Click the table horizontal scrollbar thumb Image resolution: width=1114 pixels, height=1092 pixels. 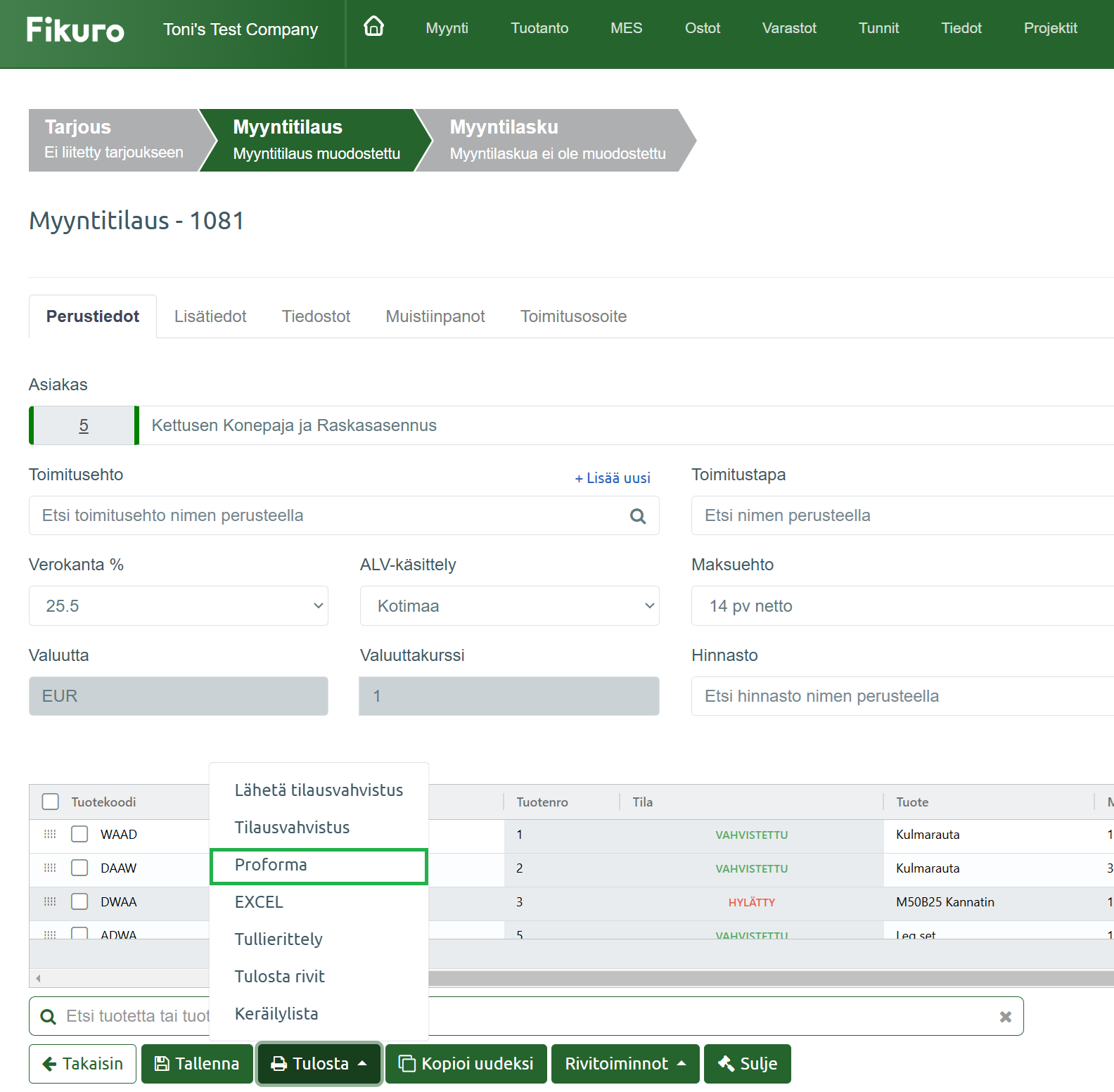coord(771,978)
